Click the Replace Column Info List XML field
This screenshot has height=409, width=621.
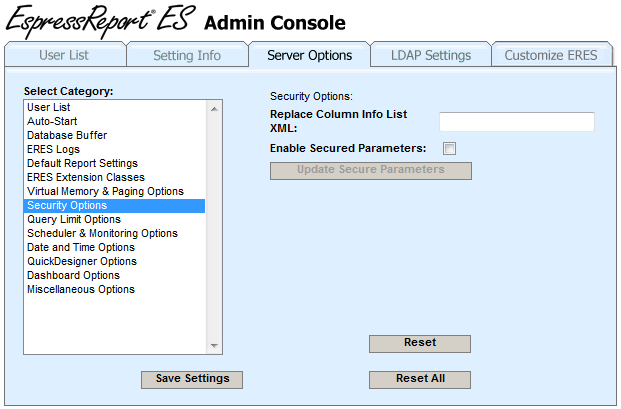point(517,122)
